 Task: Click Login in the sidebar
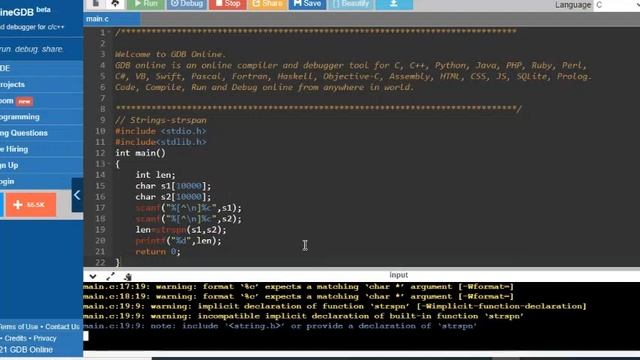[x=41, y=181]
